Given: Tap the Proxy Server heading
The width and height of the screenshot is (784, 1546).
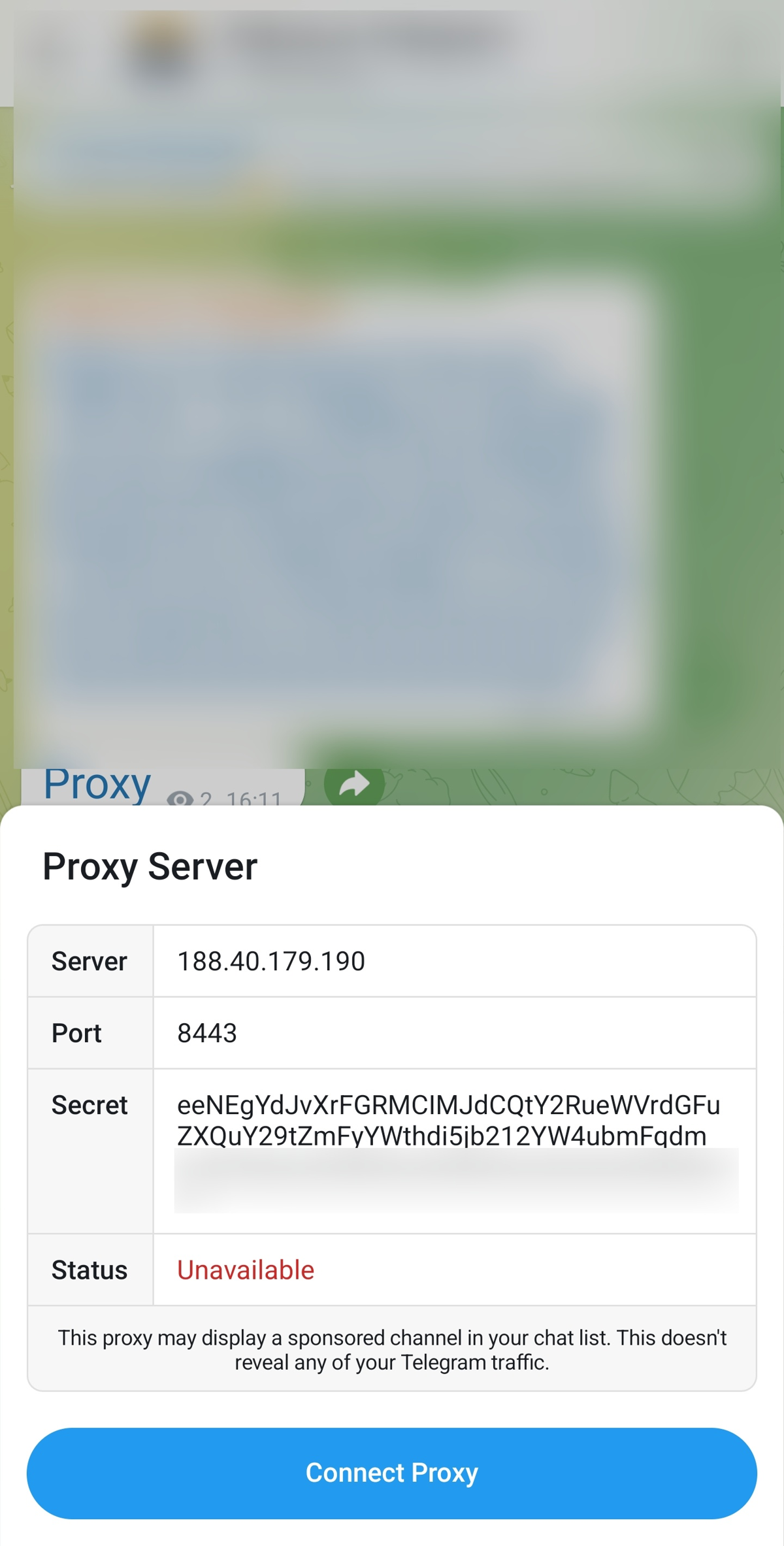Looking at the screenshot, I should pos(150,866).
